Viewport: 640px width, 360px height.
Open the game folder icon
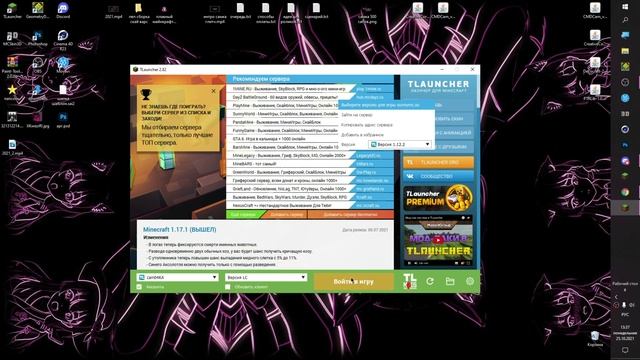click(450, 281)
